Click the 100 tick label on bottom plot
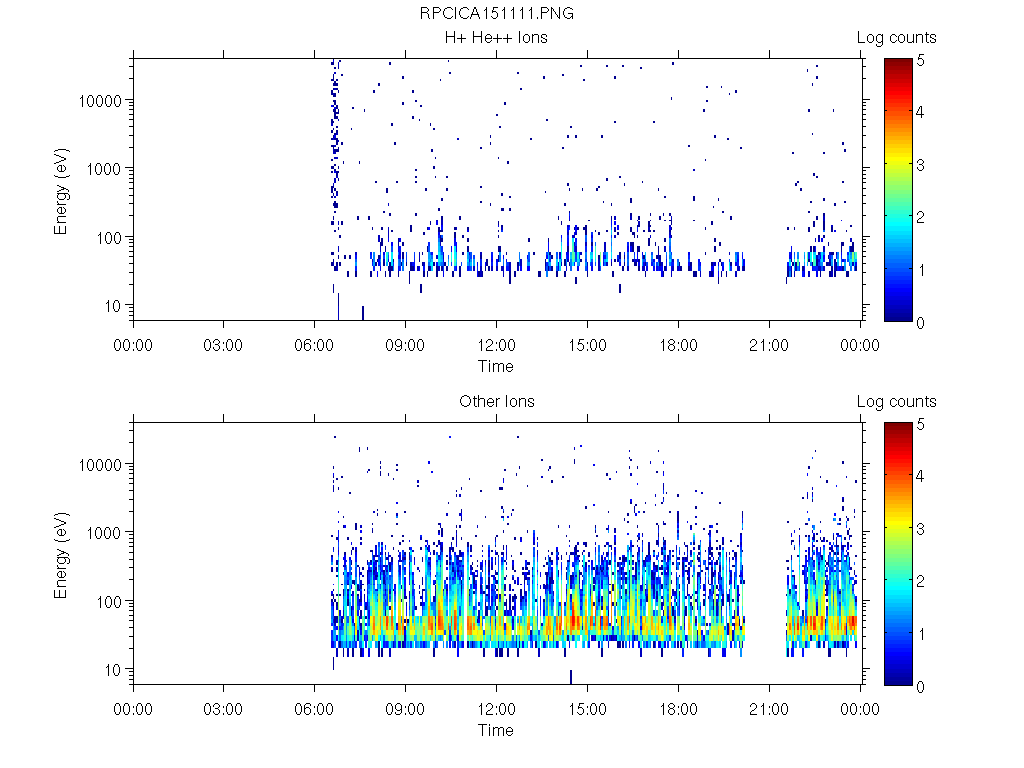Image resolution: width=1024 pixels, height=768 pixels. [x=109, y=601]
